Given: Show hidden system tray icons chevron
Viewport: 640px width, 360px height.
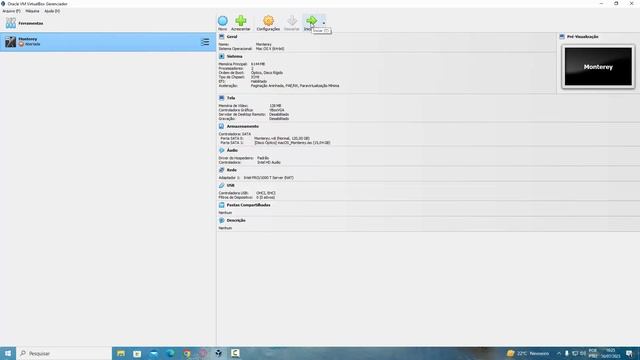Looking at the screenshot, I should pyautogui.click(x=558, y=353).
